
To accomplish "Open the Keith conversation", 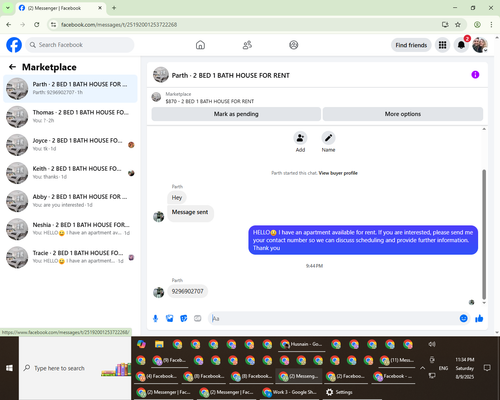I will (x=70, y=173).
